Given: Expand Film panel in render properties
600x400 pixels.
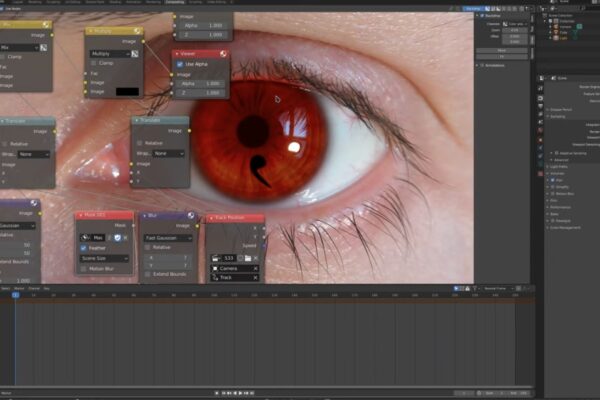Looking at the screenshot, I should [554, 201].
